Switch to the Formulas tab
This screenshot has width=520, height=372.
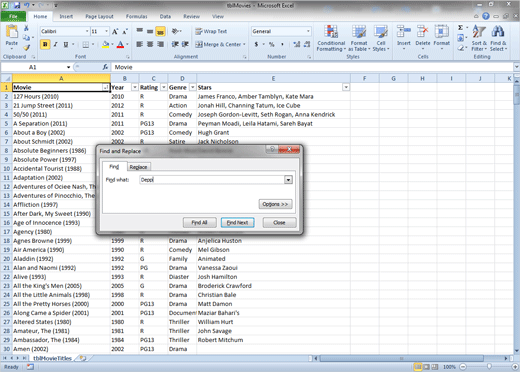[136, 16]
